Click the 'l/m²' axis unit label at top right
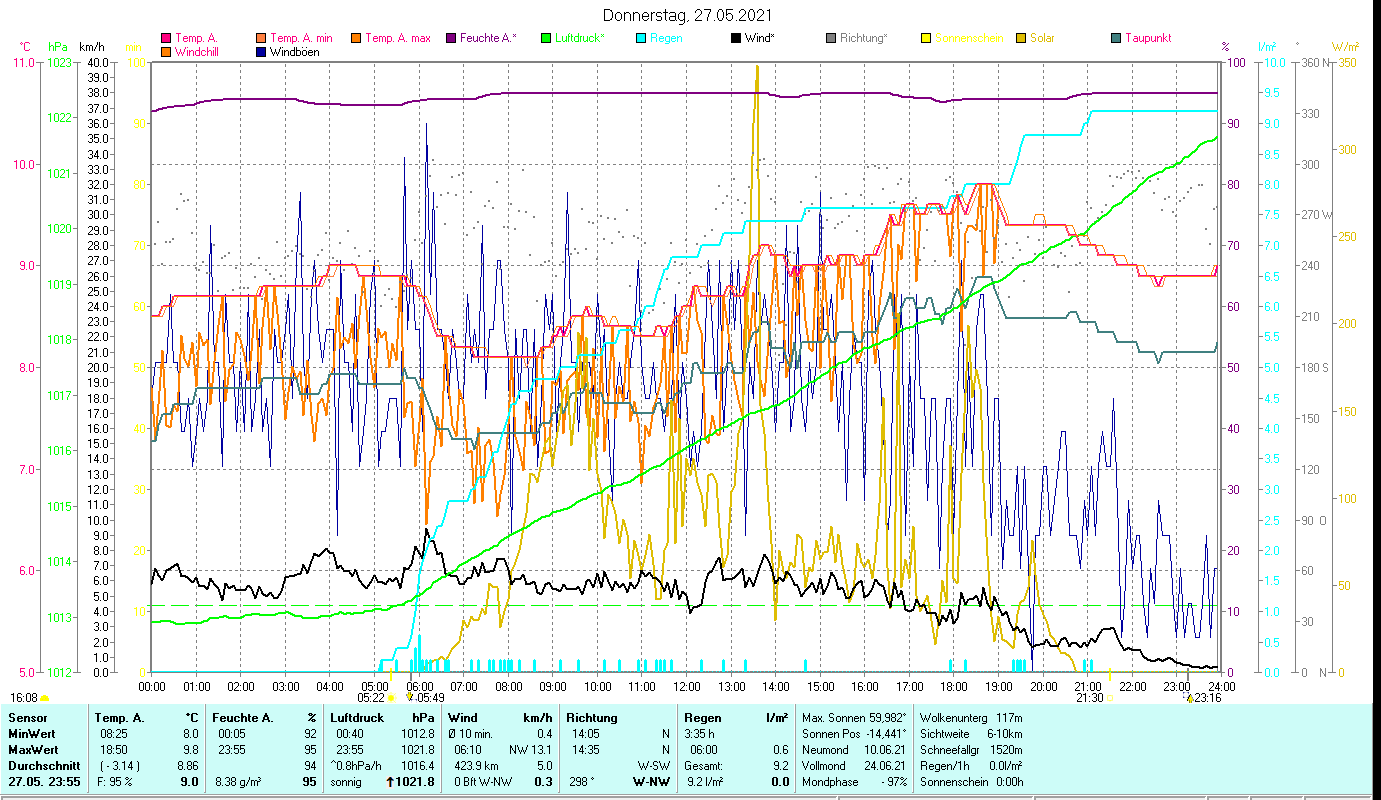Image resolution: width=1381 pixels, height=800 pixels. [x=1267, y=47]
